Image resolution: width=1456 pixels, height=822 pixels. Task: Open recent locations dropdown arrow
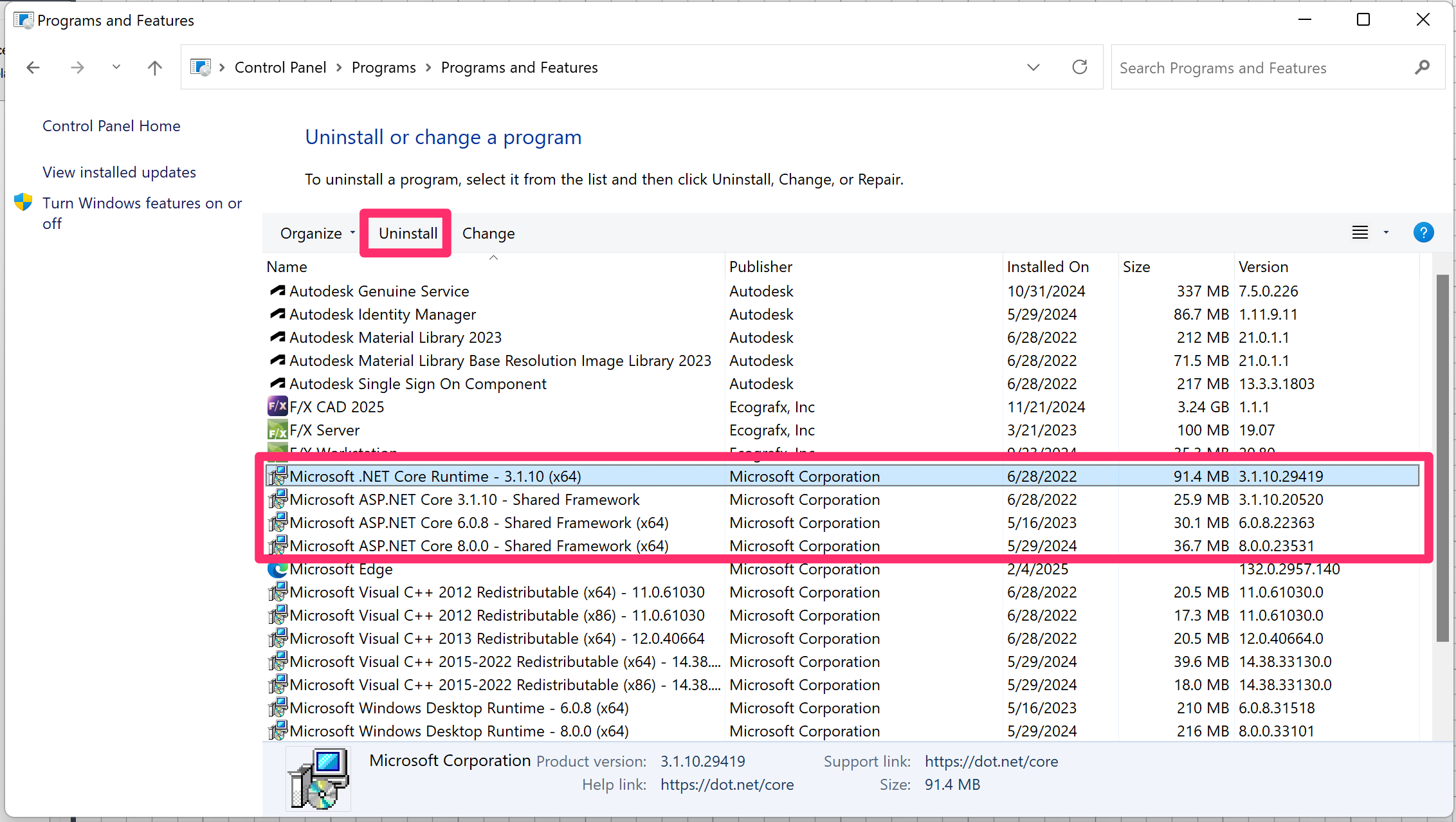point(116,67)
